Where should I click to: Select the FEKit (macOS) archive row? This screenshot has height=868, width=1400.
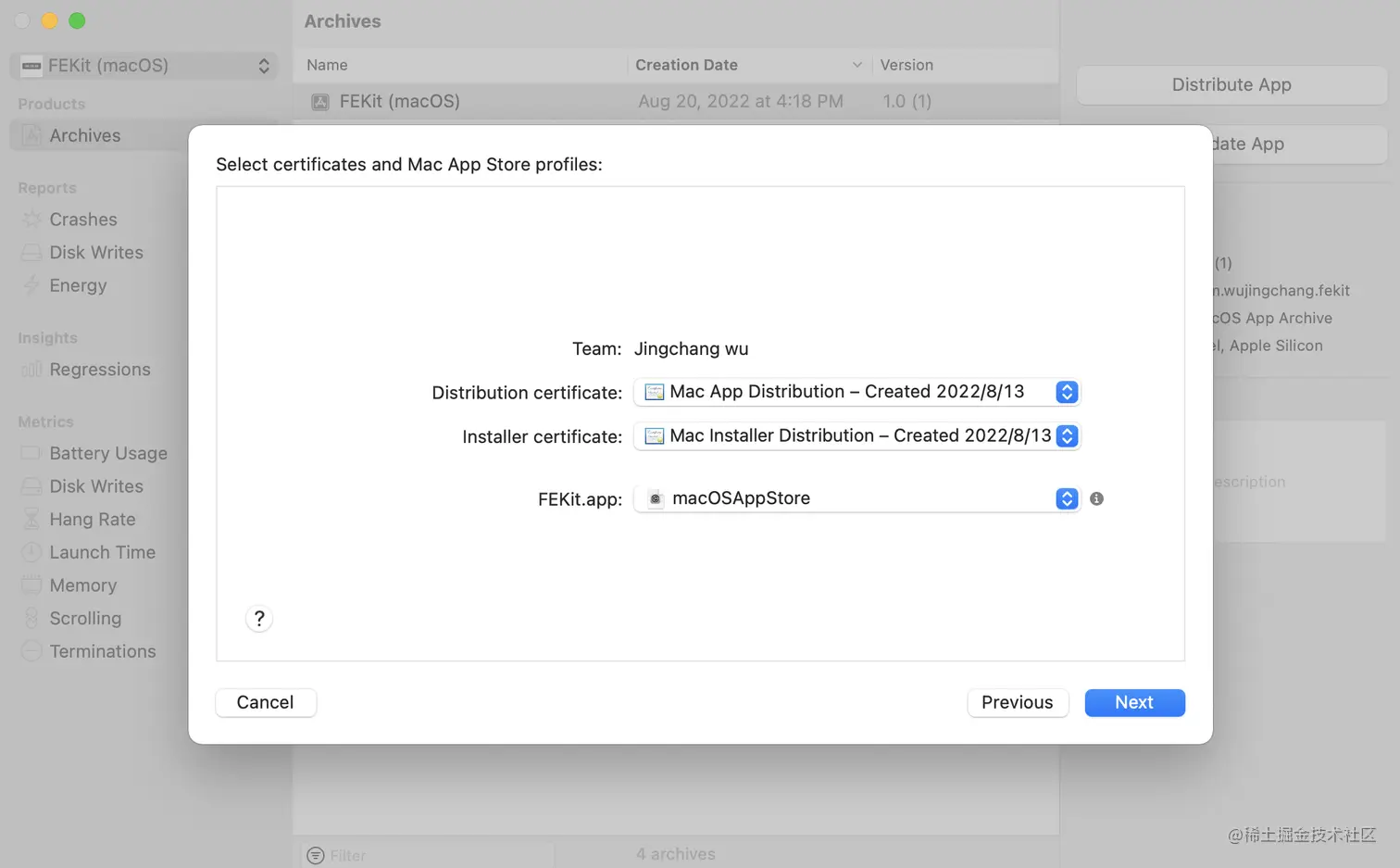[676, 101]
